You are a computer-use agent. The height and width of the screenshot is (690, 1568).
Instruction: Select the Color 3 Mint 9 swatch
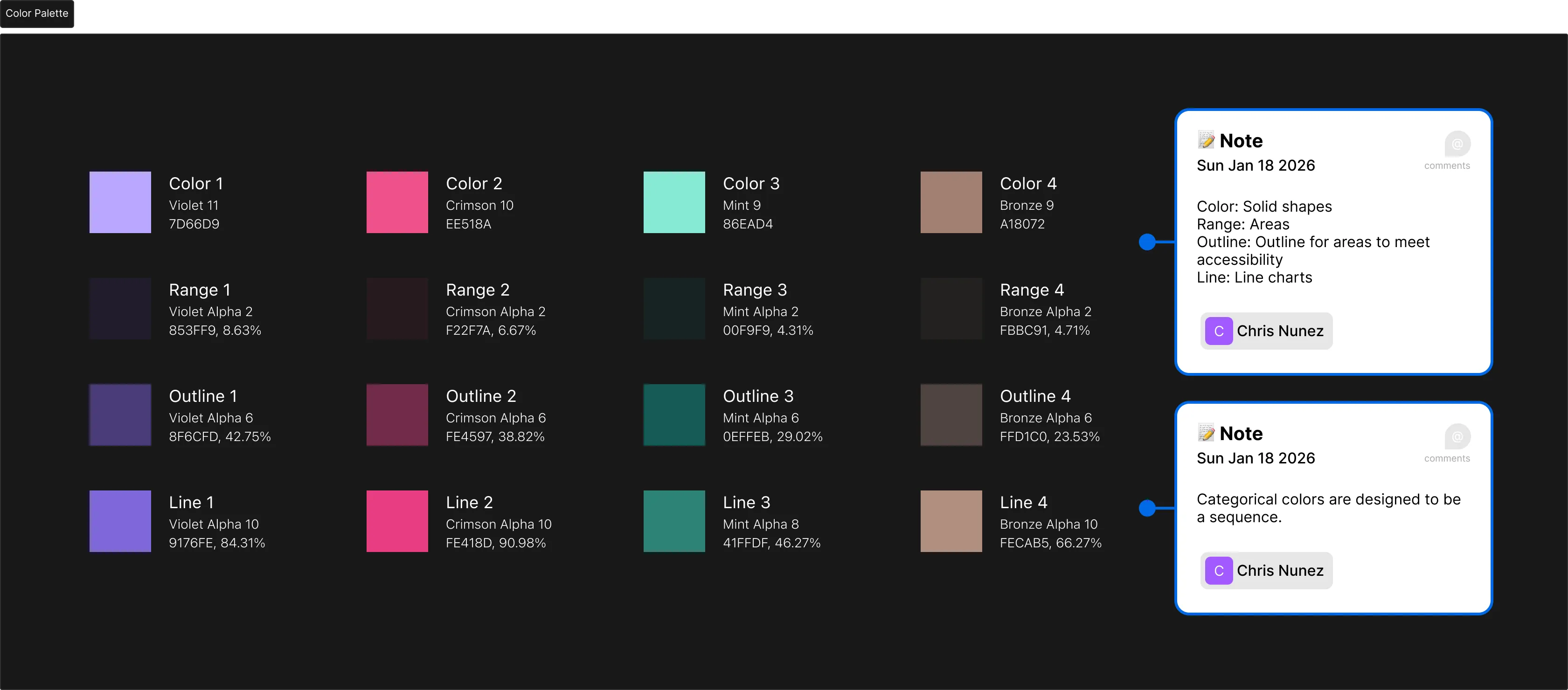pyautogui.click(x=674, y=202)
